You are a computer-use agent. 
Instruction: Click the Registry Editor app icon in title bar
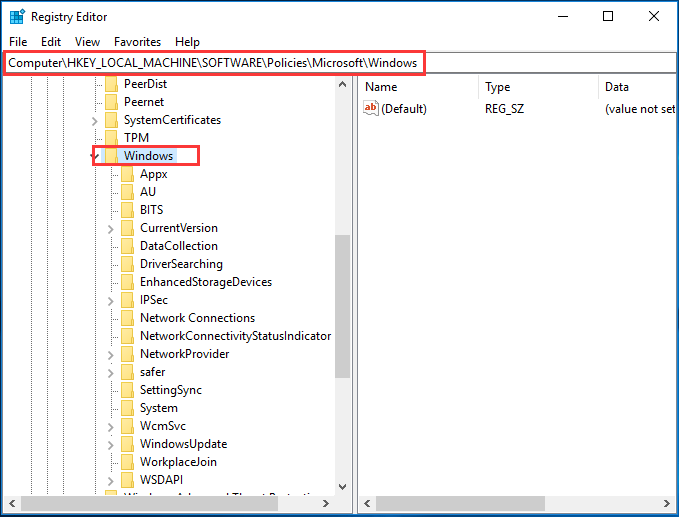pyautogui.click(x=17, y=17)
